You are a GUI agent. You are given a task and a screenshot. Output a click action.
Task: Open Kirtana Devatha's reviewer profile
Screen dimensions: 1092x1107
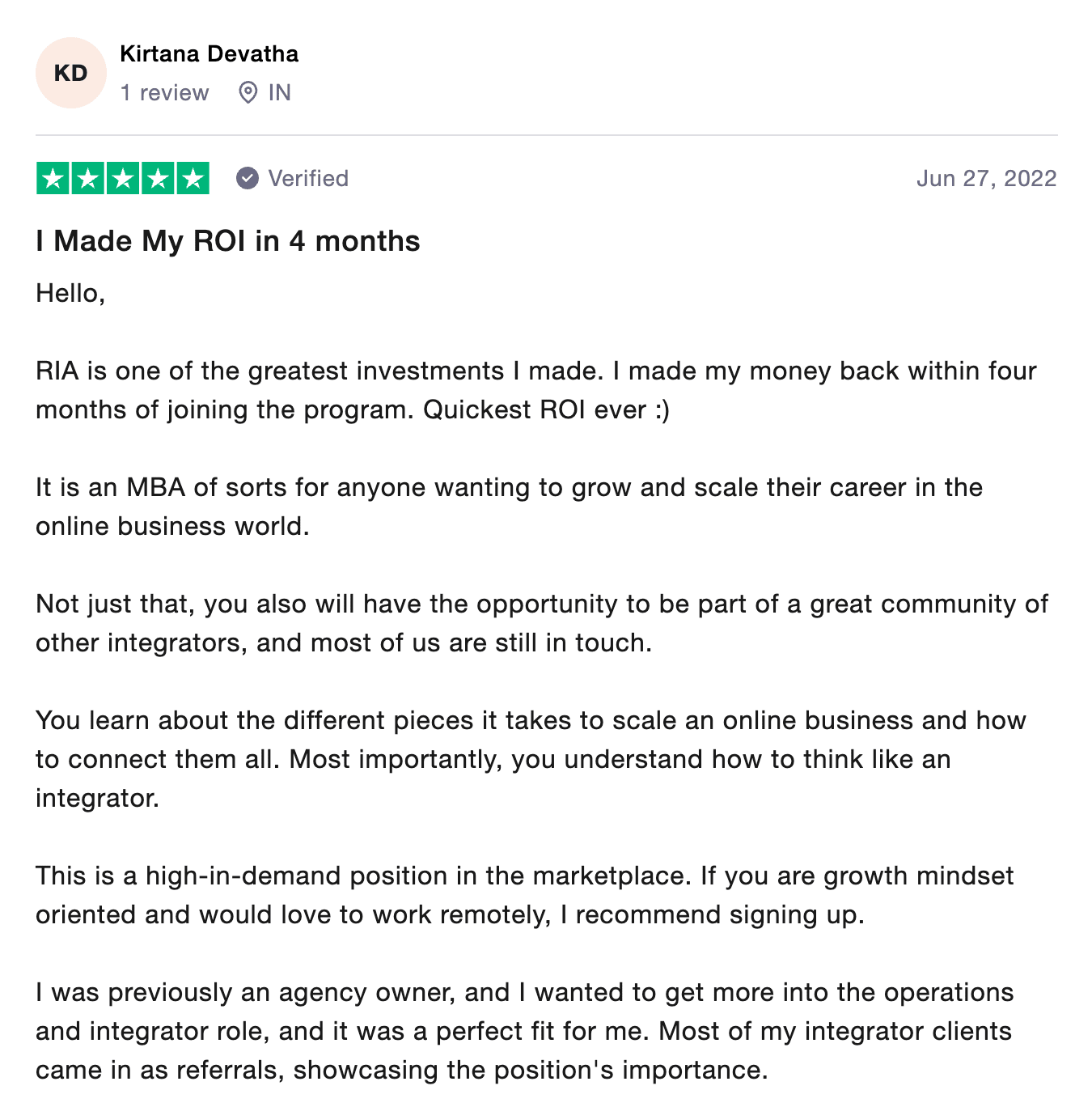(209, 53)
